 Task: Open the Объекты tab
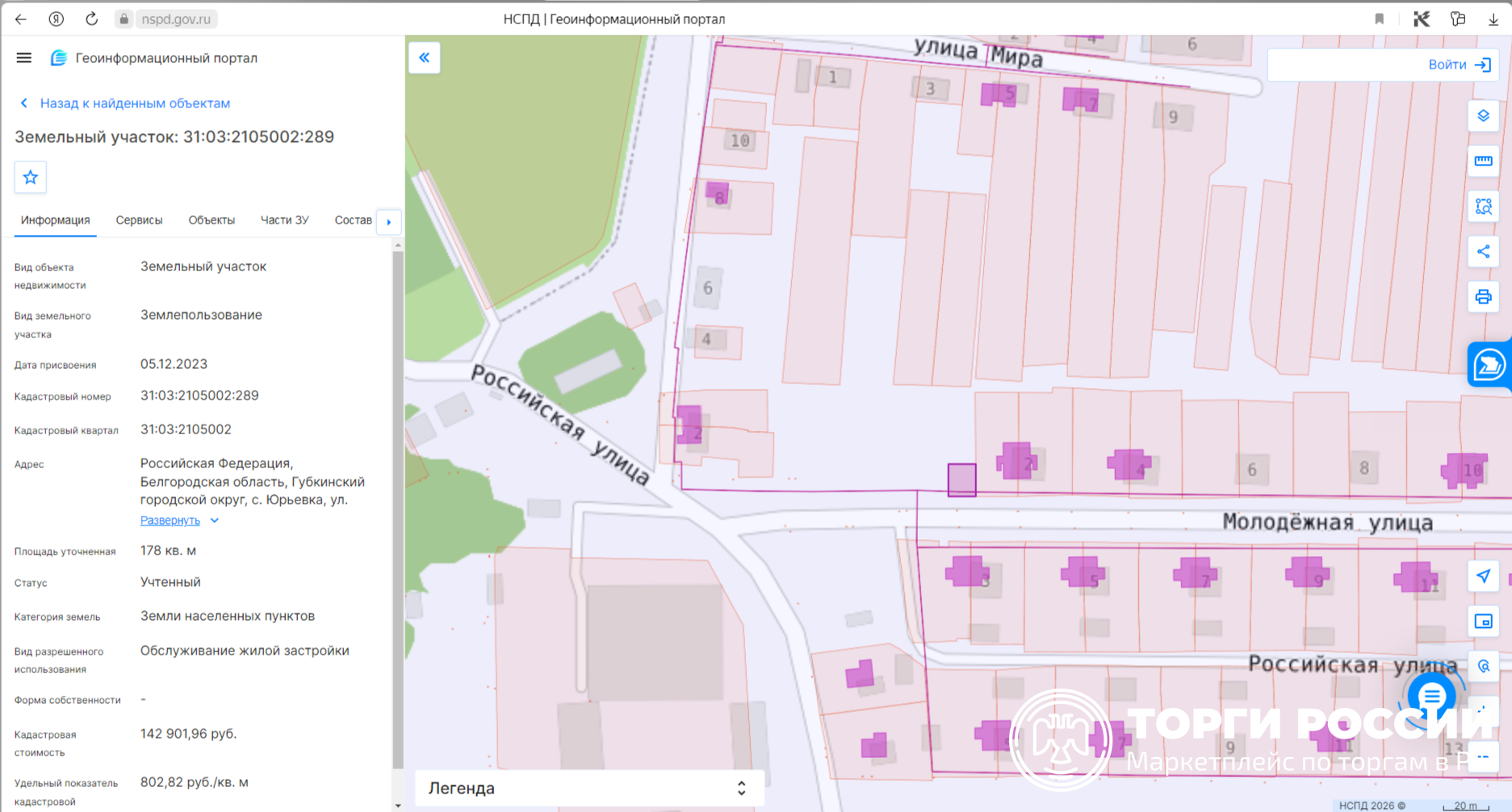[x=212, y=220]
